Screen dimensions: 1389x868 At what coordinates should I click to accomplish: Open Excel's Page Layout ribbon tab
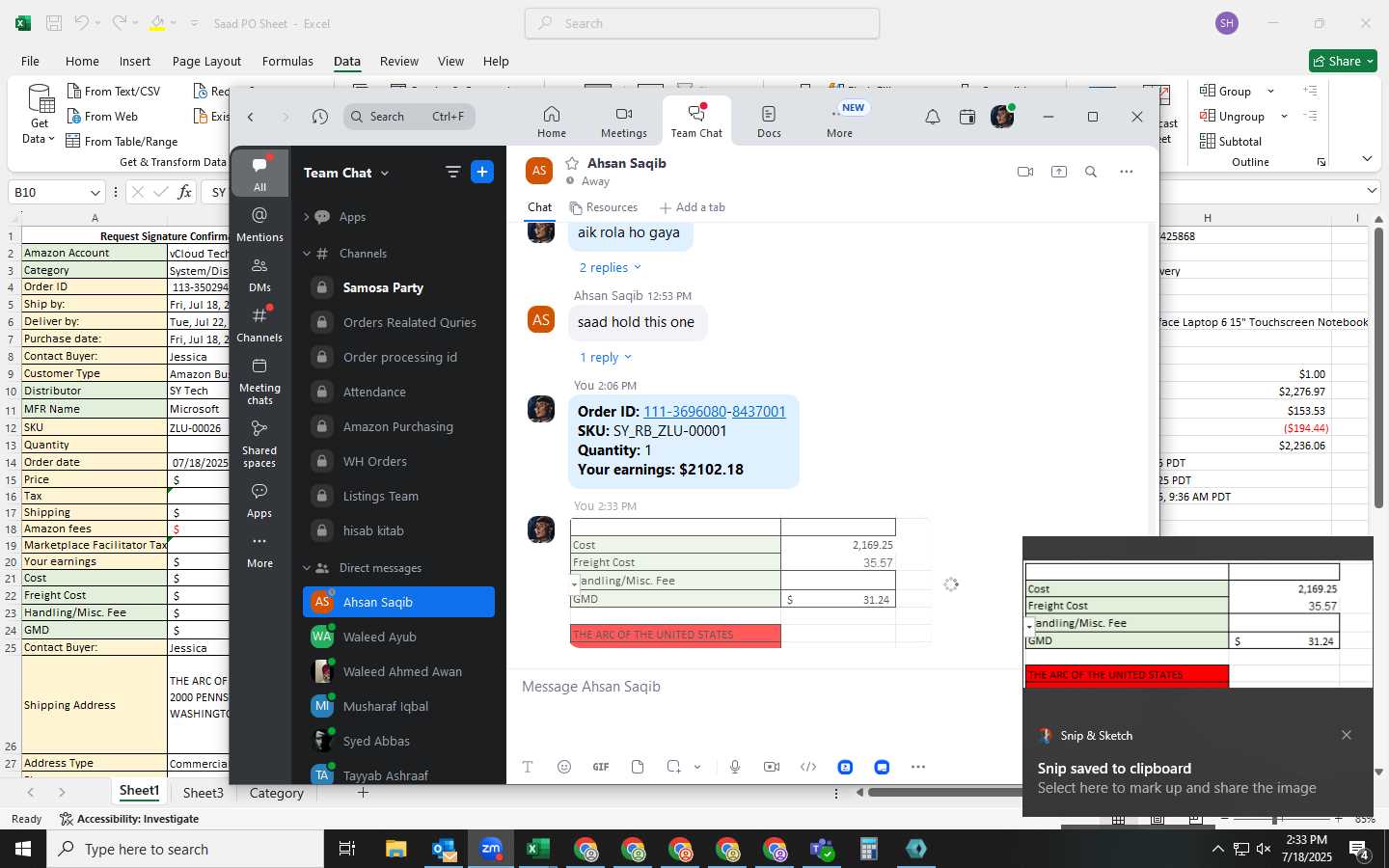coord(206,61)
